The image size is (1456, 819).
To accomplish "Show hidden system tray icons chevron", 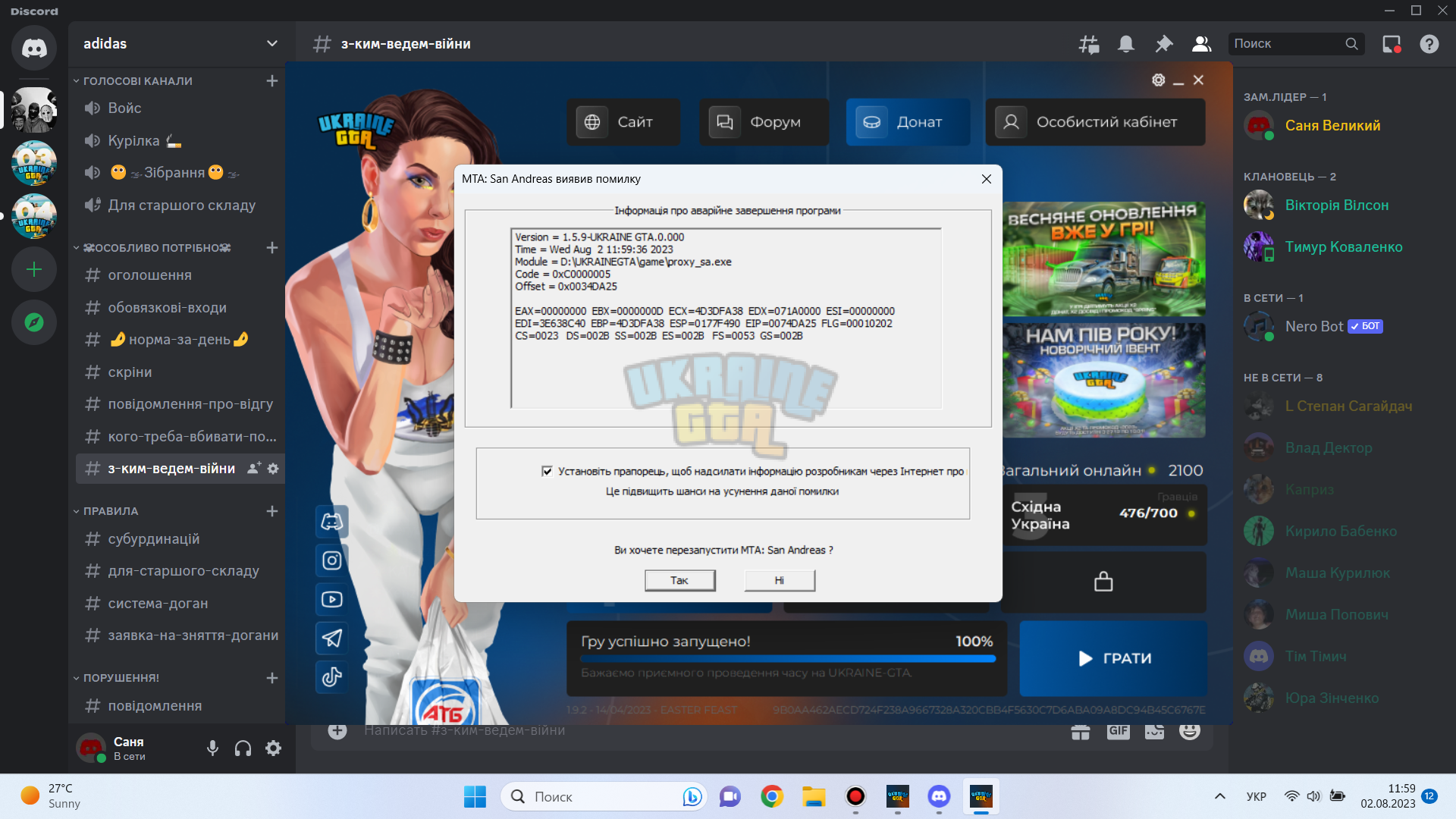I will [1219, 796].
